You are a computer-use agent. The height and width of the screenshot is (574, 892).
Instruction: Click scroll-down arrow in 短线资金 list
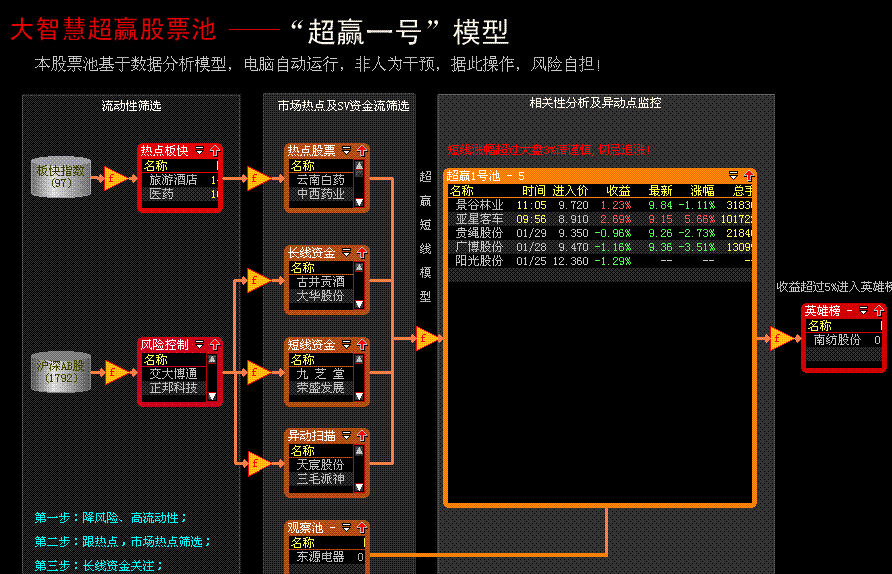(x=359, y=396)
